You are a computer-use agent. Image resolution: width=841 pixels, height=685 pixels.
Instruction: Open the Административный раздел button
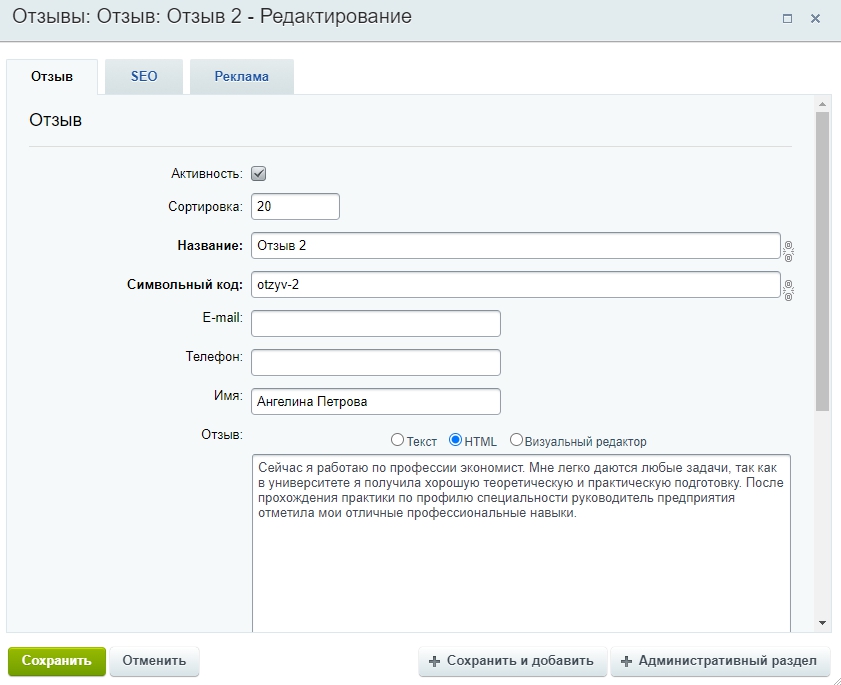(719, 661)
